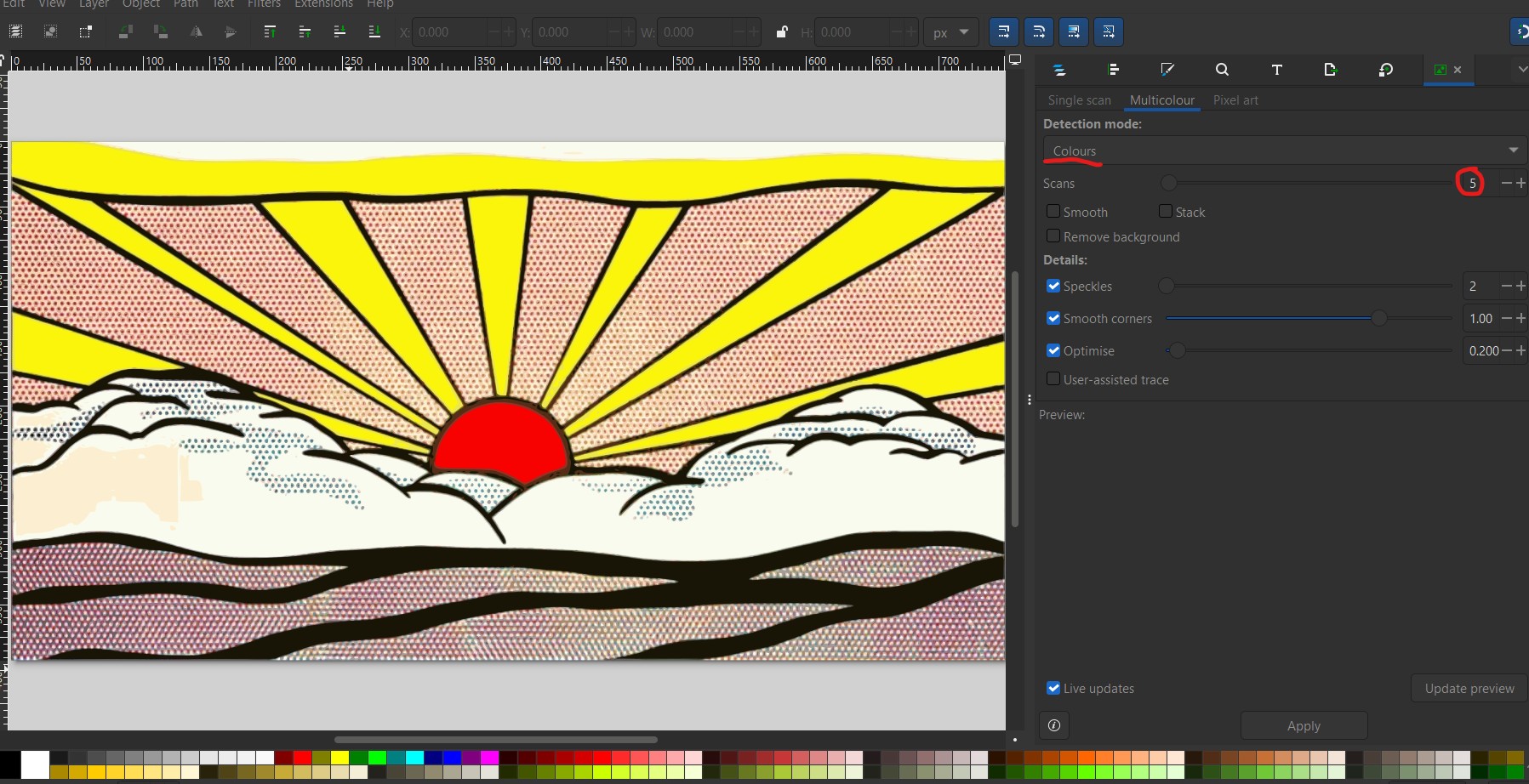Toggle move gradients with object button
The width and height of the screenshot is (1529, 784).
pos(1074,32)
